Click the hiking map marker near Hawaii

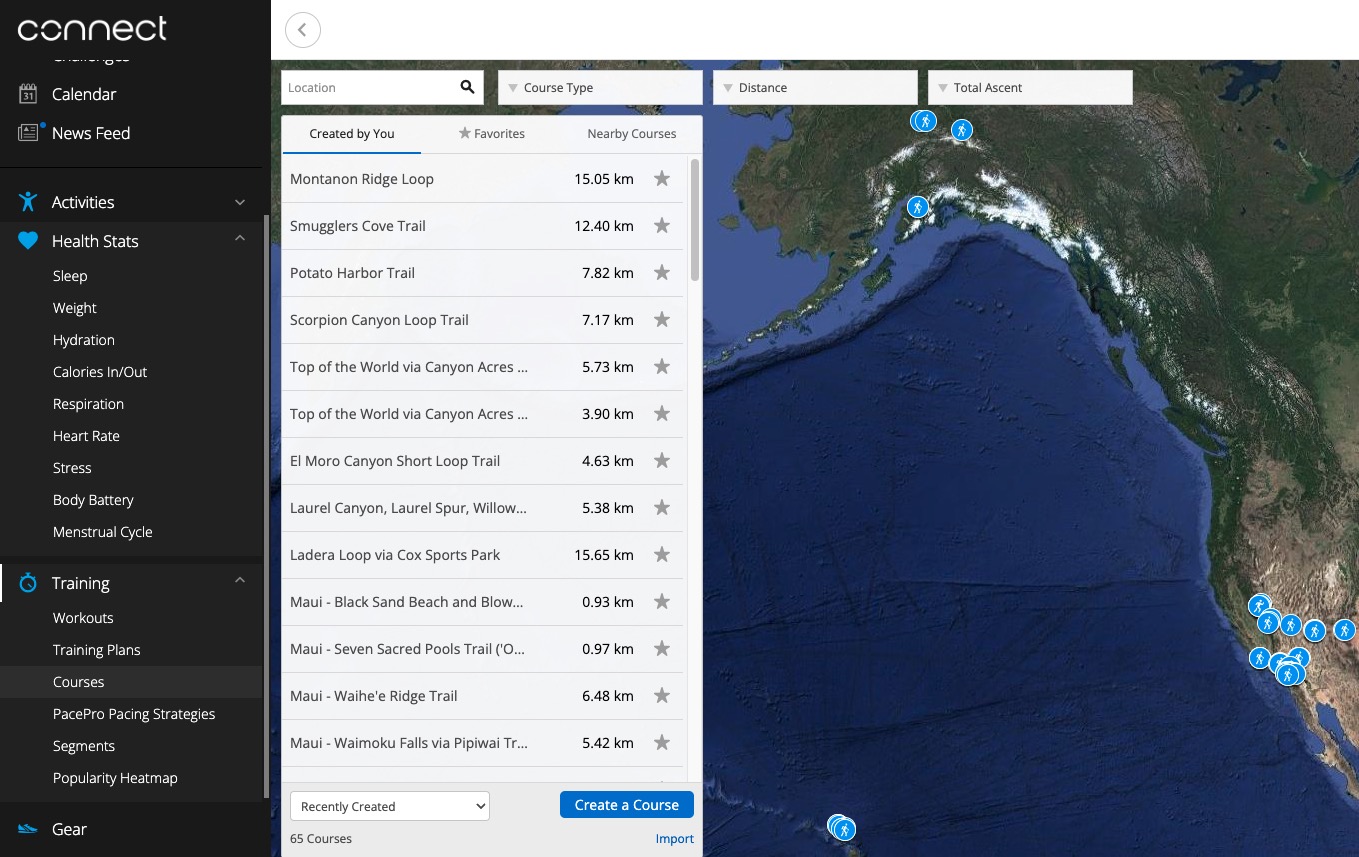[x=843, y=828]
